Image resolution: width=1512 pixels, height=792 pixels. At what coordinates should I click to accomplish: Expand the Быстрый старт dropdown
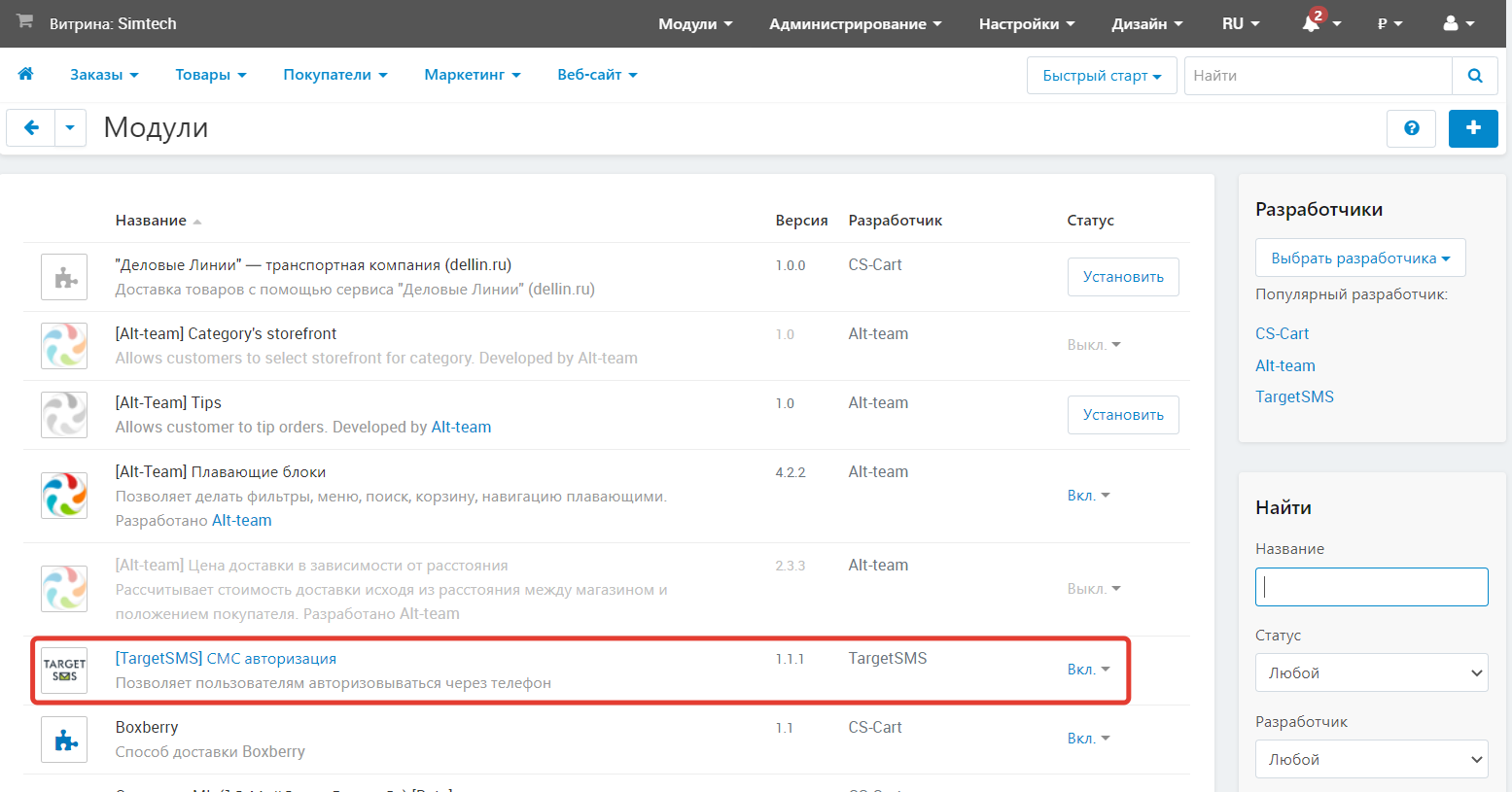(x=1102, y=76)
